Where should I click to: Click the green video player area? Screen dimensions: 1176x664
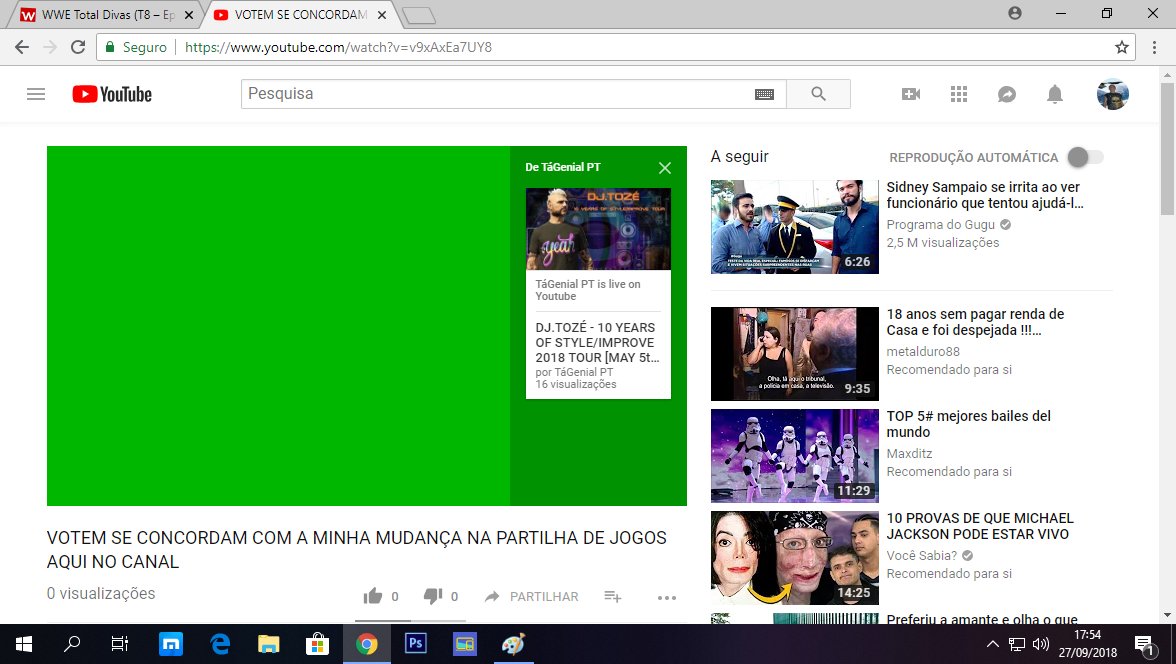[x=278, y=326]
